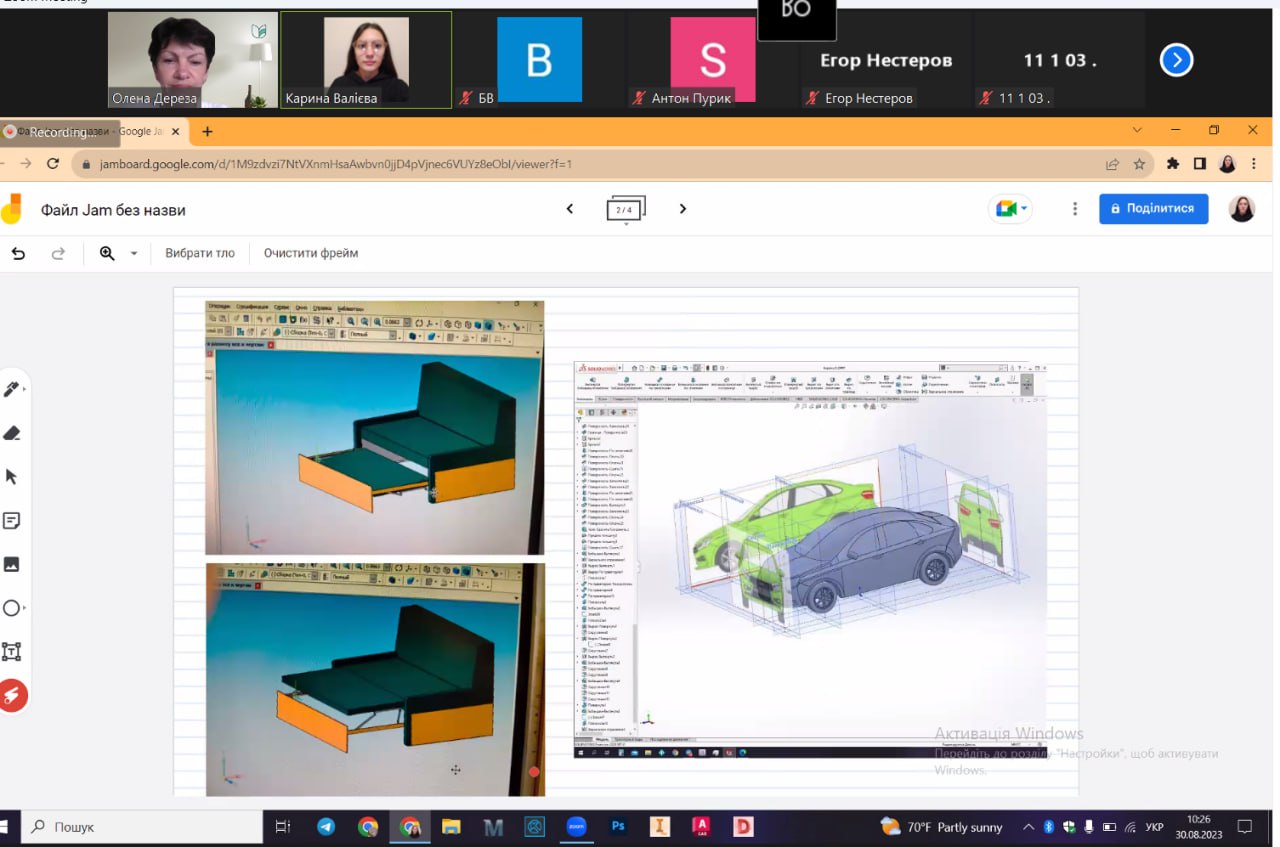Select the Pen tool in Jamboard
Viewport: 1280px width, 847px height.
tap(12, 389)
